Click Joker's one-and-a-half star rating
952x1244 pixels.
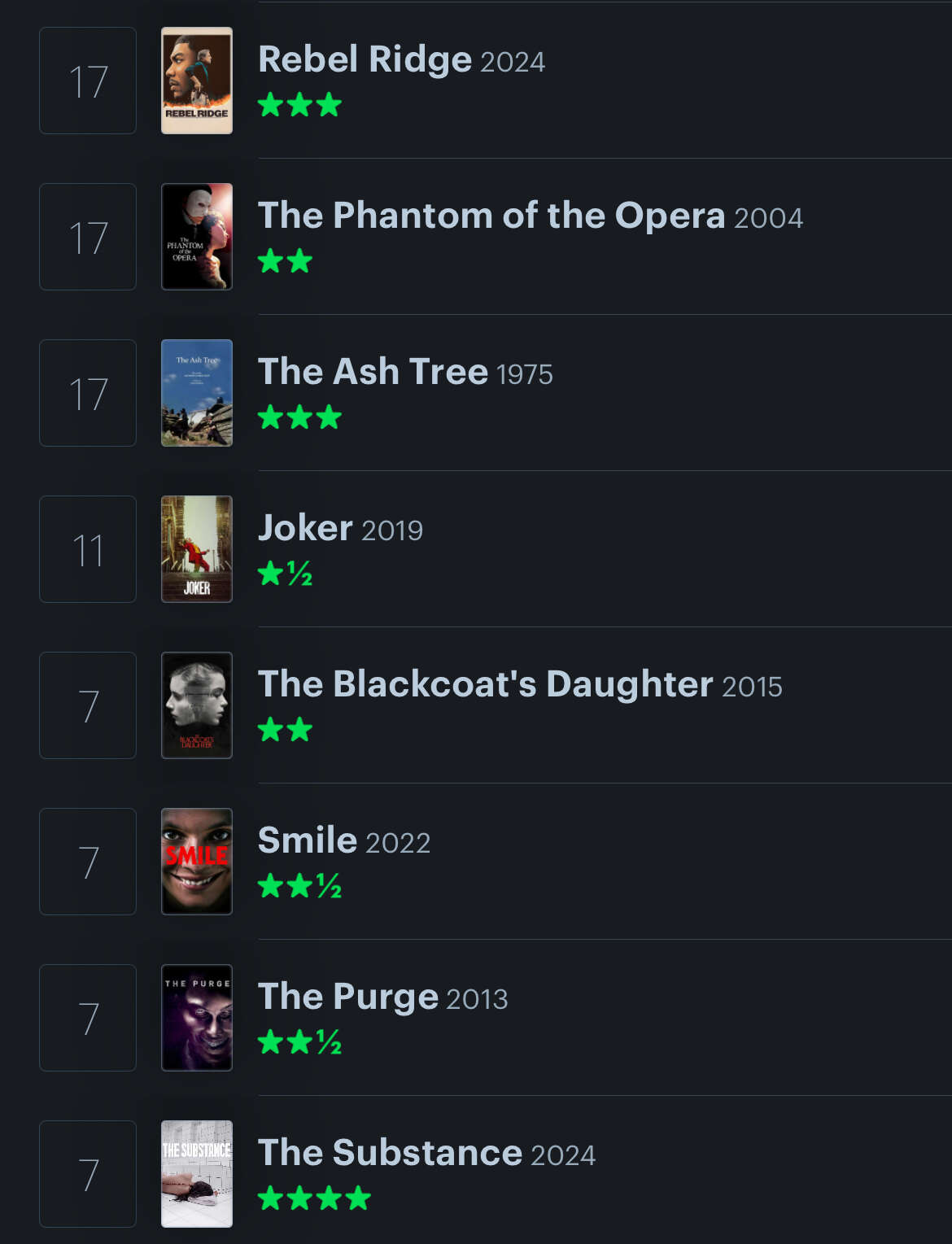285,574
